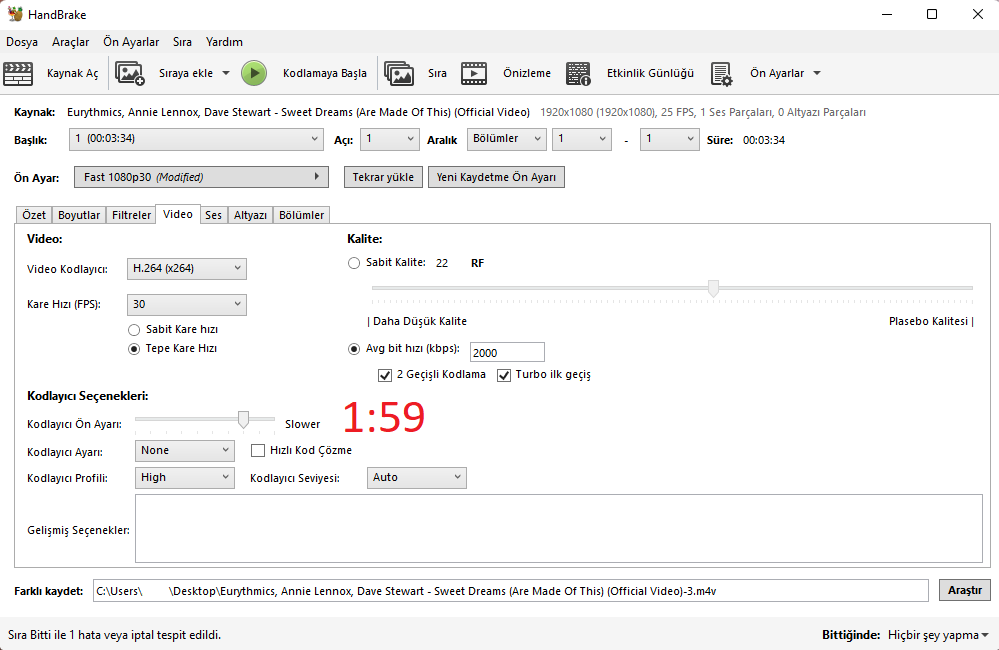Open the Video Kodlayıcı H.264 dropdown
This screenshot has width=999, height=650.
point(187,269)
